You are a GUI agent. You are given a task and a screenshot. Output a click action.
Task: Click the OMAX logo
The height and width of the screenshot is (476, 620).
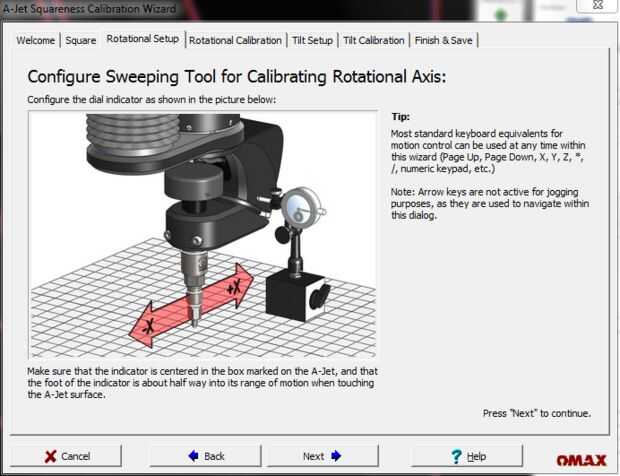[581, 460]
